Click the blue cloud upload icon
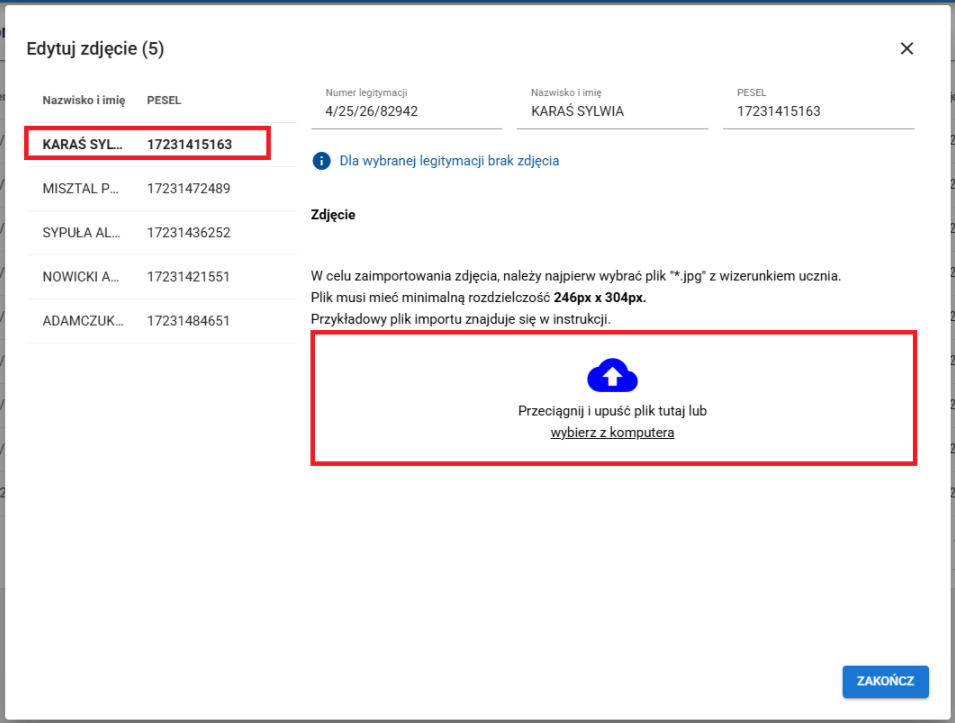This screenshot has width=955, height=723. point(612,376)
